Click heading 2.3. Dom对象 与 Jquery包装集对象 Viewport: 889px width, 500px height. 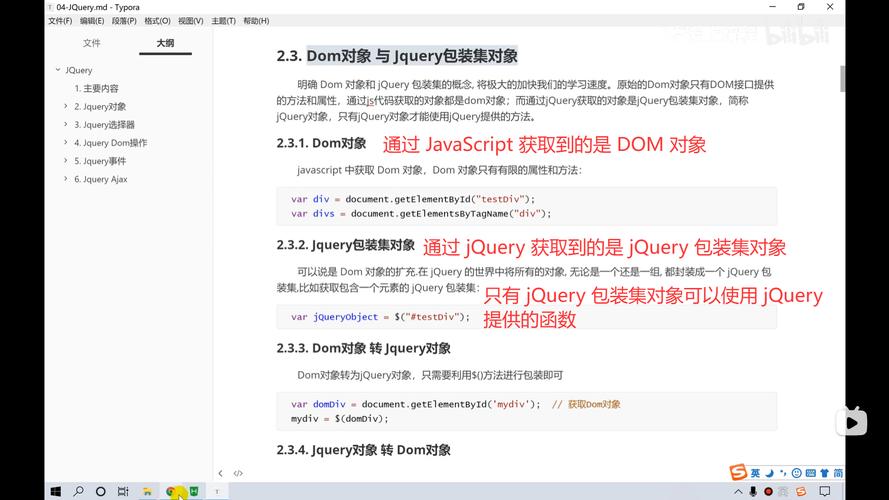[x=397, y=56]
